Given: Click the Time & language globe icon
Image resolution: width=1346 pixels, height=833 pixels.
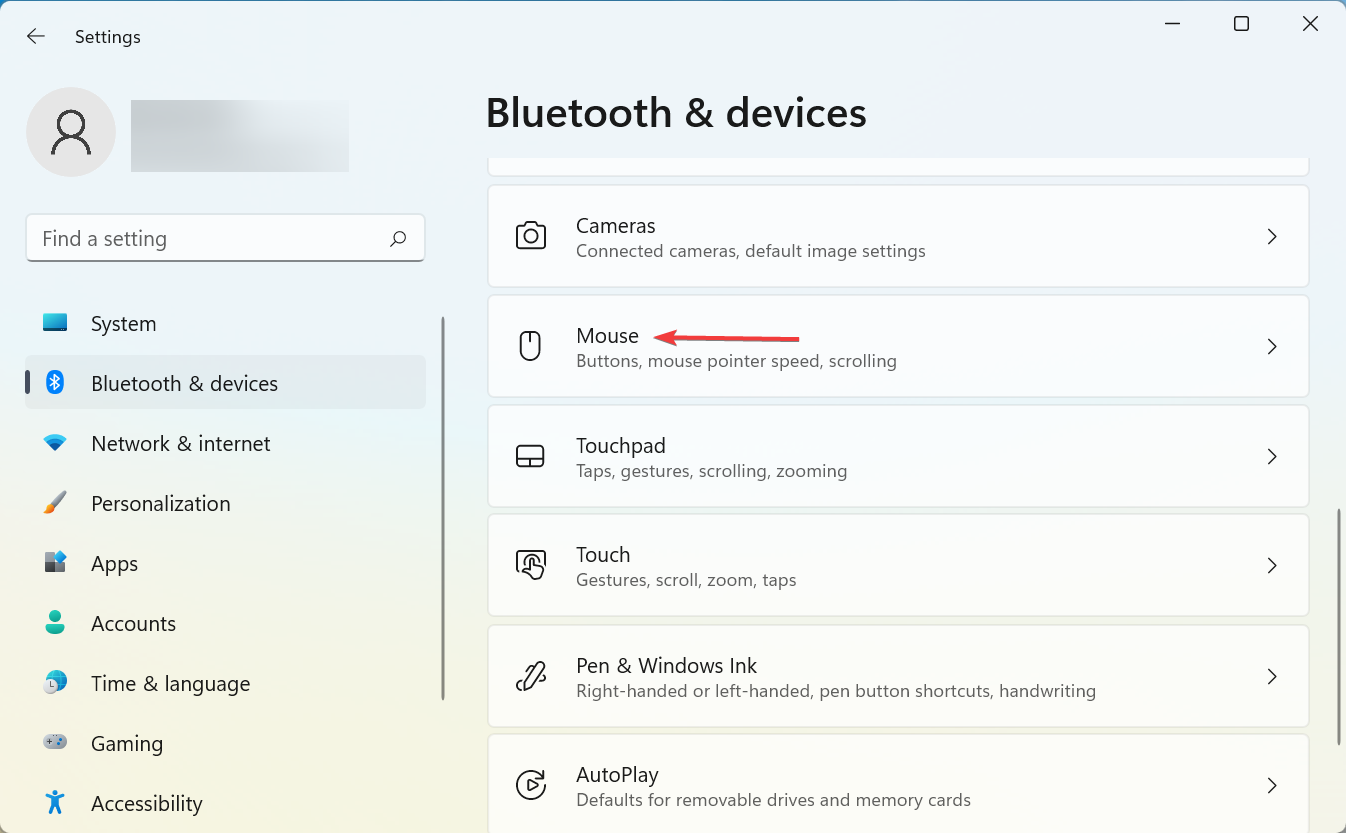Looking at the screenshot, I should click(55, 682).
